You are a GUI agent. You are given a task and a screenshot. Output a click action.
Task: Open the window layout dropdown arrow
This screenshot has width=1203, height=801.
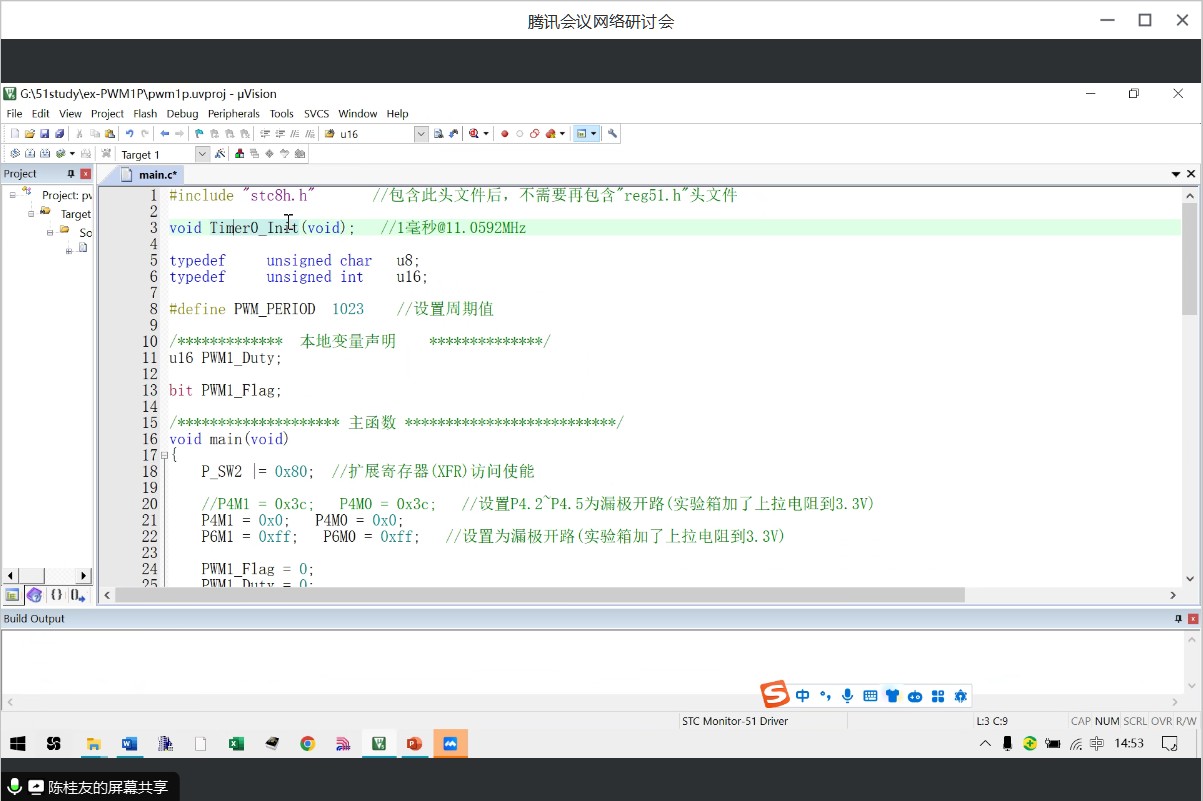pyautogui.click(x=594, y=133)
